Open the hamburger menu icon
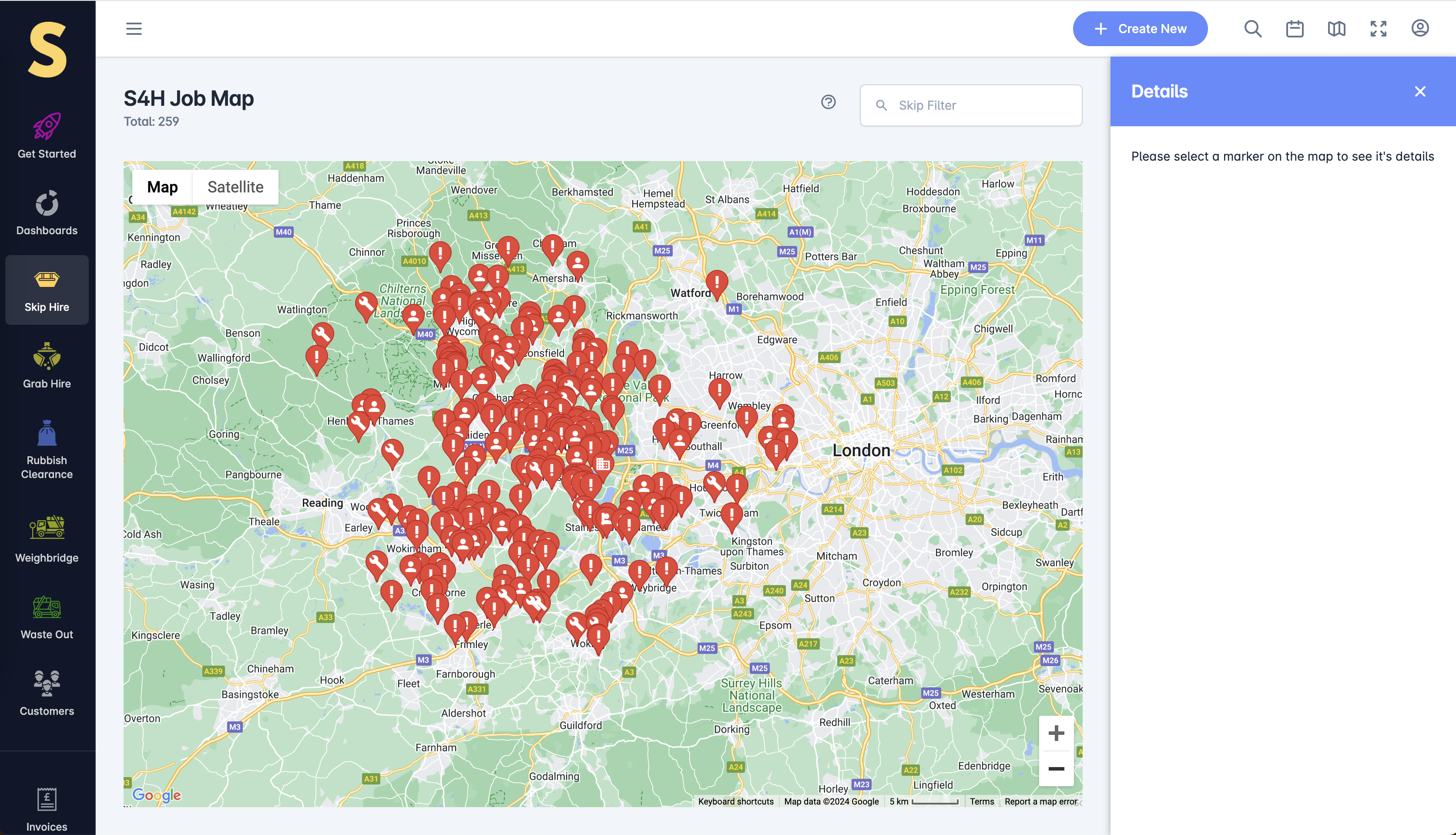 pos(134,29)
